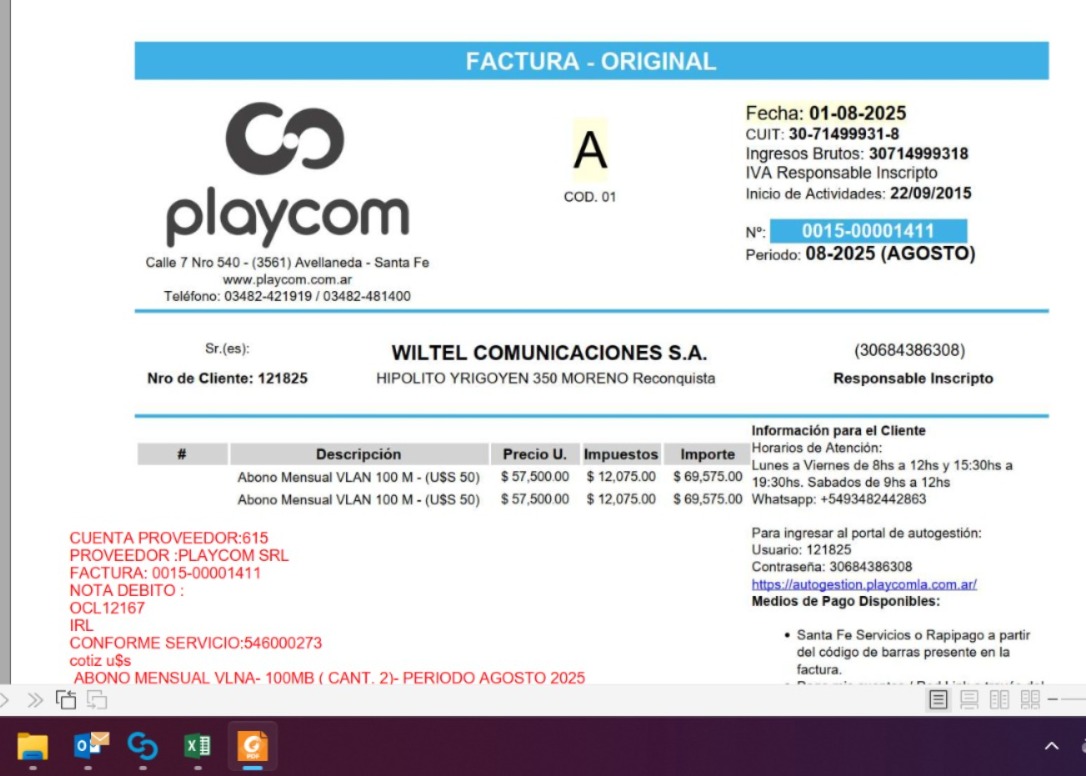Click the grayed-out next view icon

point(96,700)
